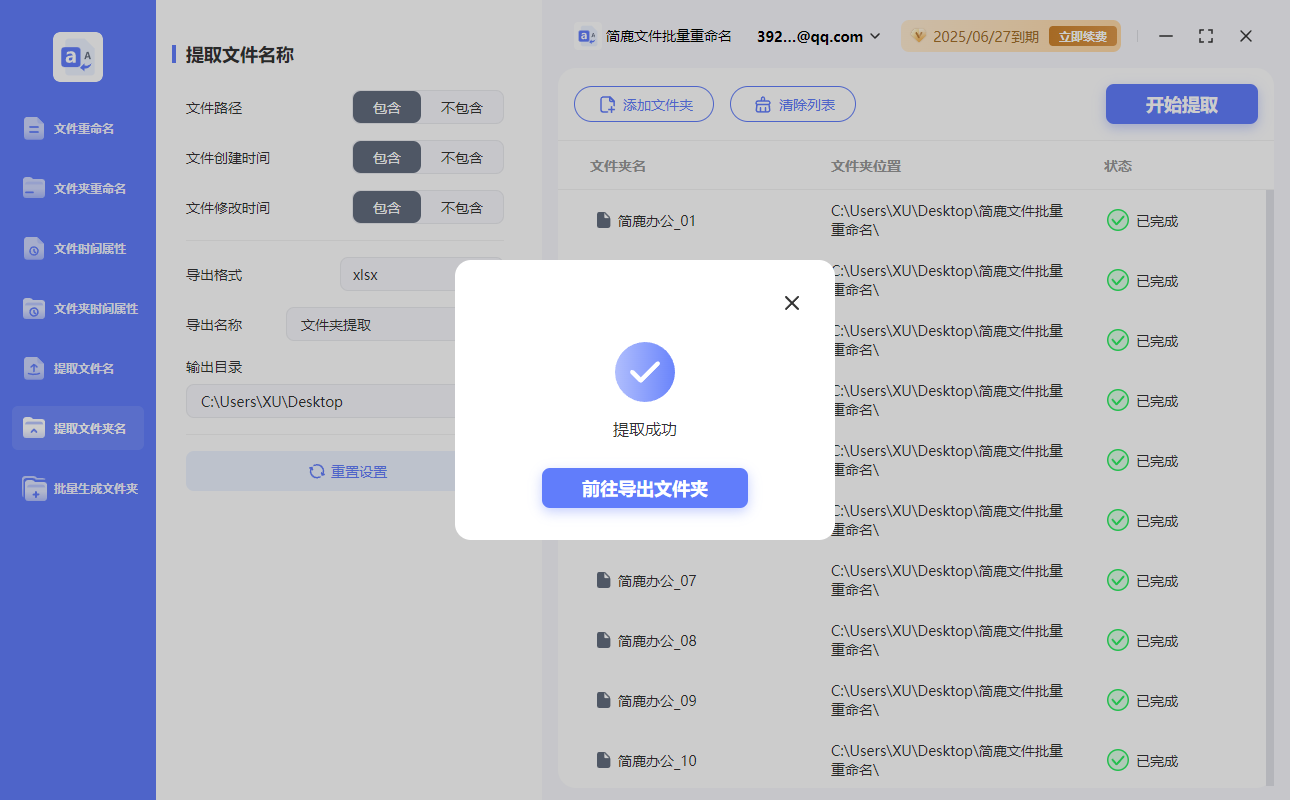This screenshot has height=800, width=1290.
Task: Open the 文件时间属性 tool
Action: click(77, 248)
